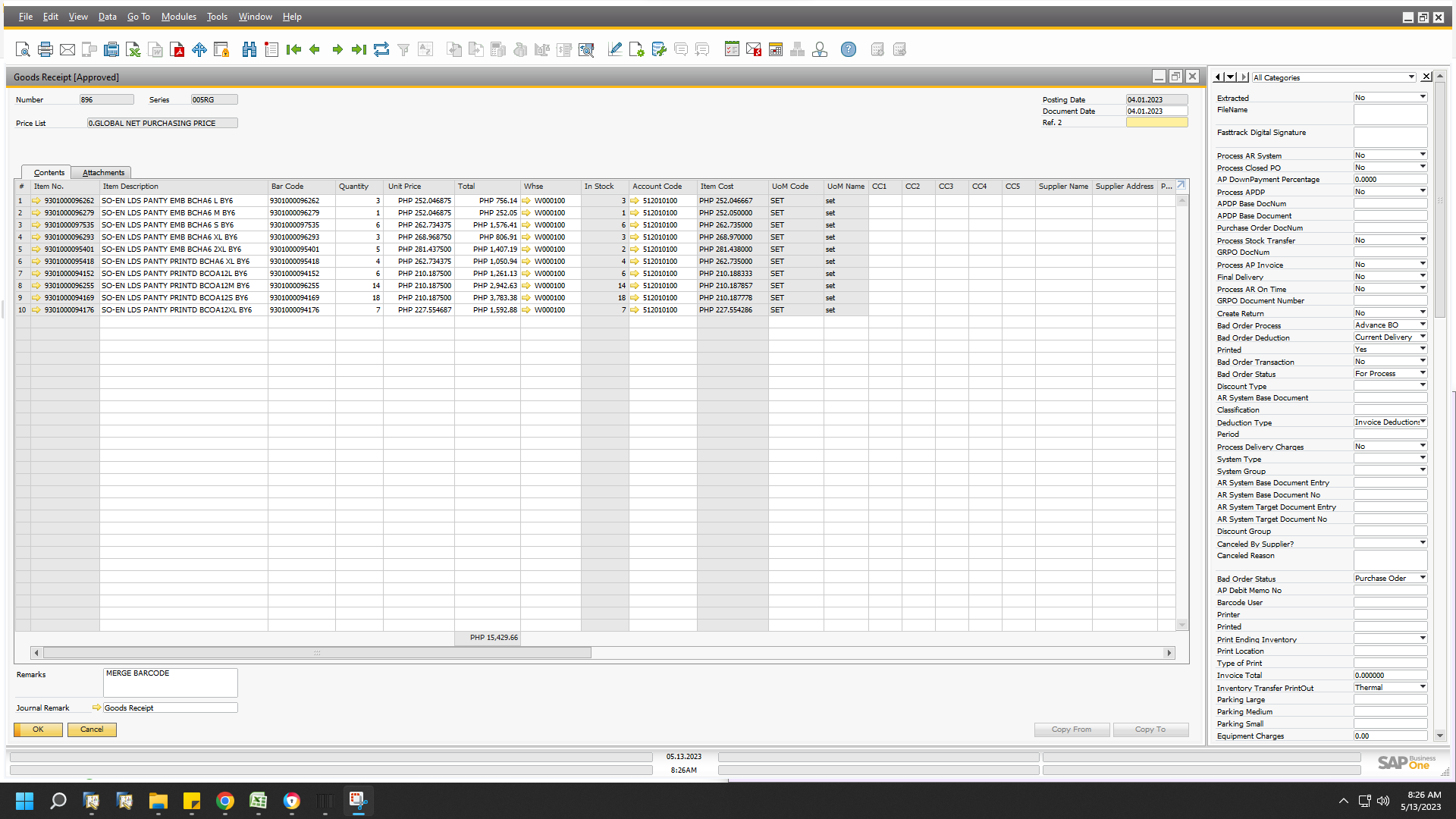
Task: Export to PDF toolbar icon
Action: pos(177,49)
